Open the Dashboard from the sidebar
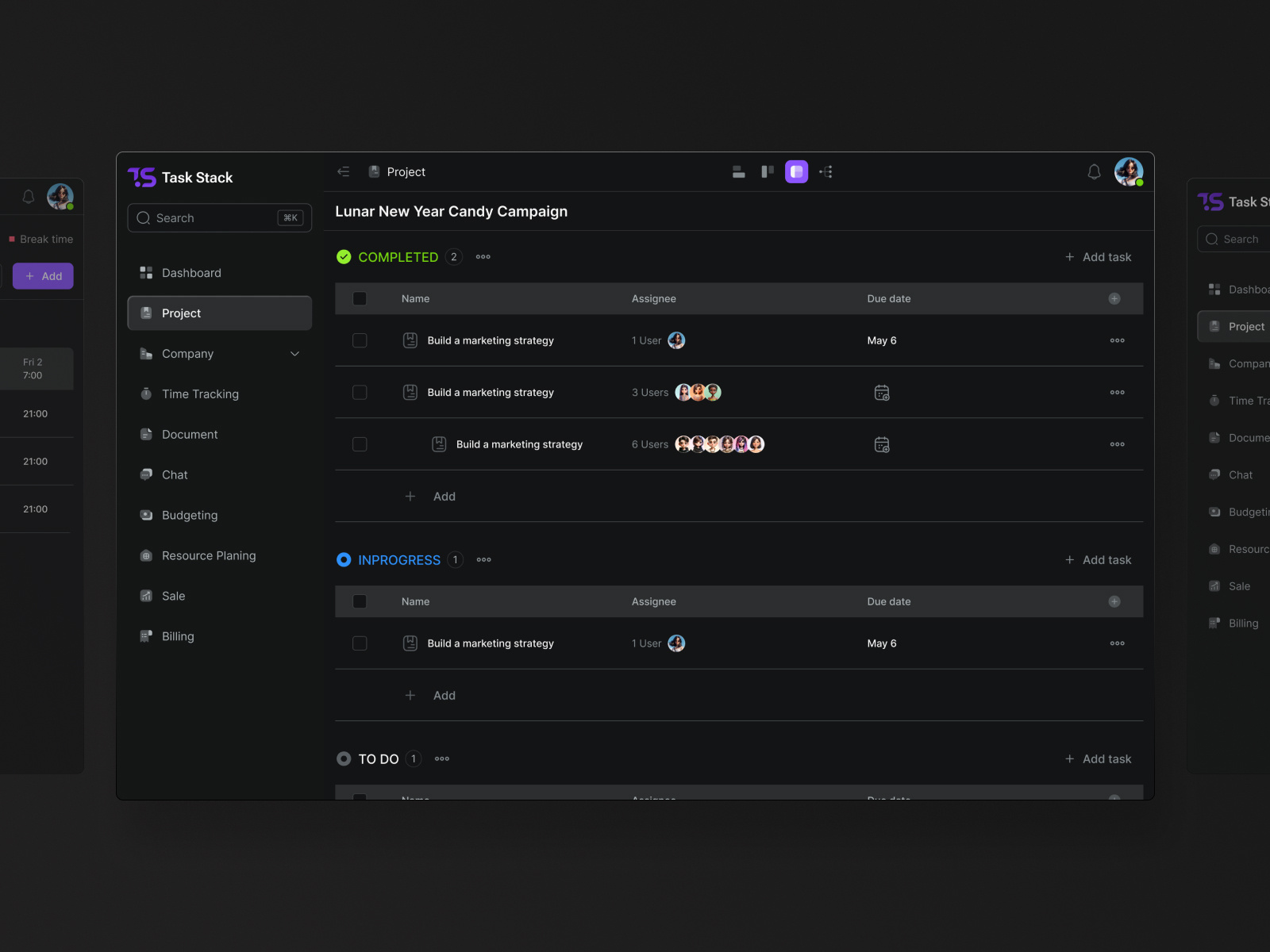 tap(190, 272)
